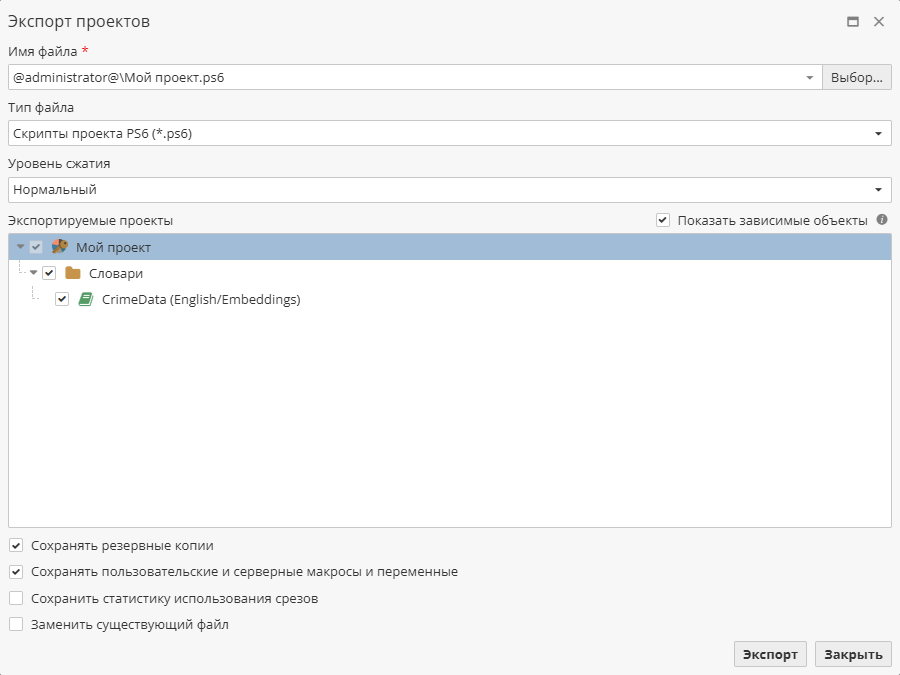
Task: Disable Сохранять резервные копии
Action: coord(16,545)
